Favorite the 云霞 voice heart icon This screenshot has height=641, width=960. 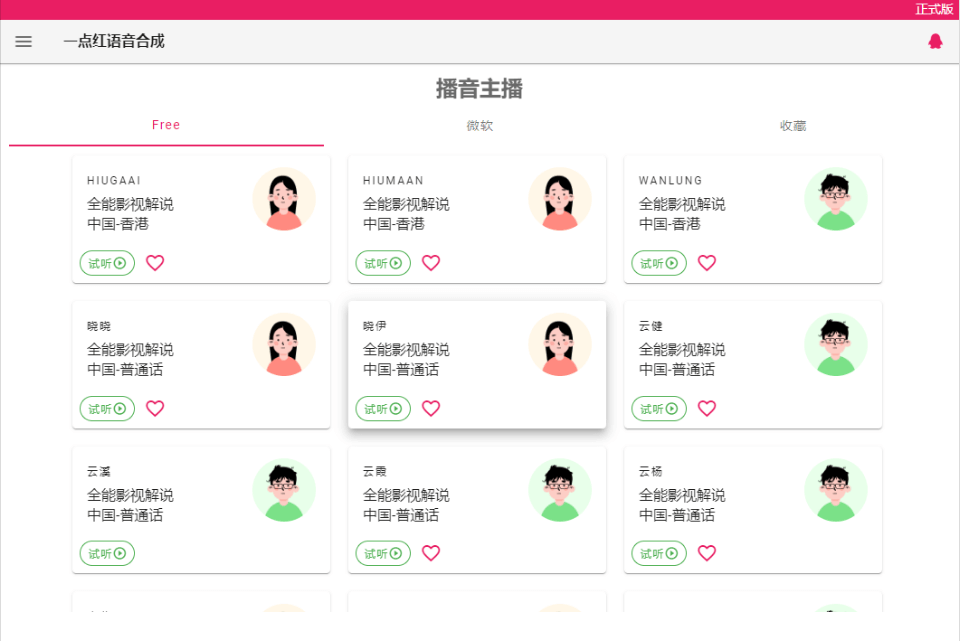(x=431, y=553)
